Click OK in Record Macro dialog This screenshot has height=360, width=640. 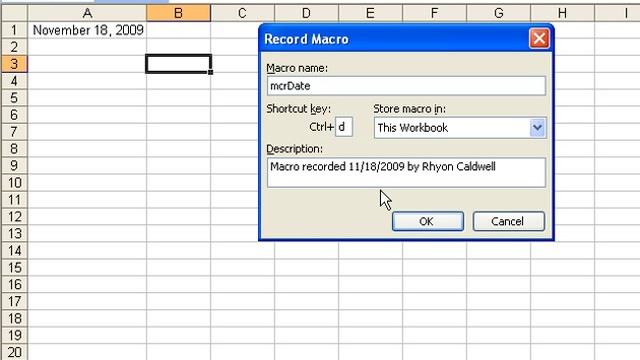[428, 221]
